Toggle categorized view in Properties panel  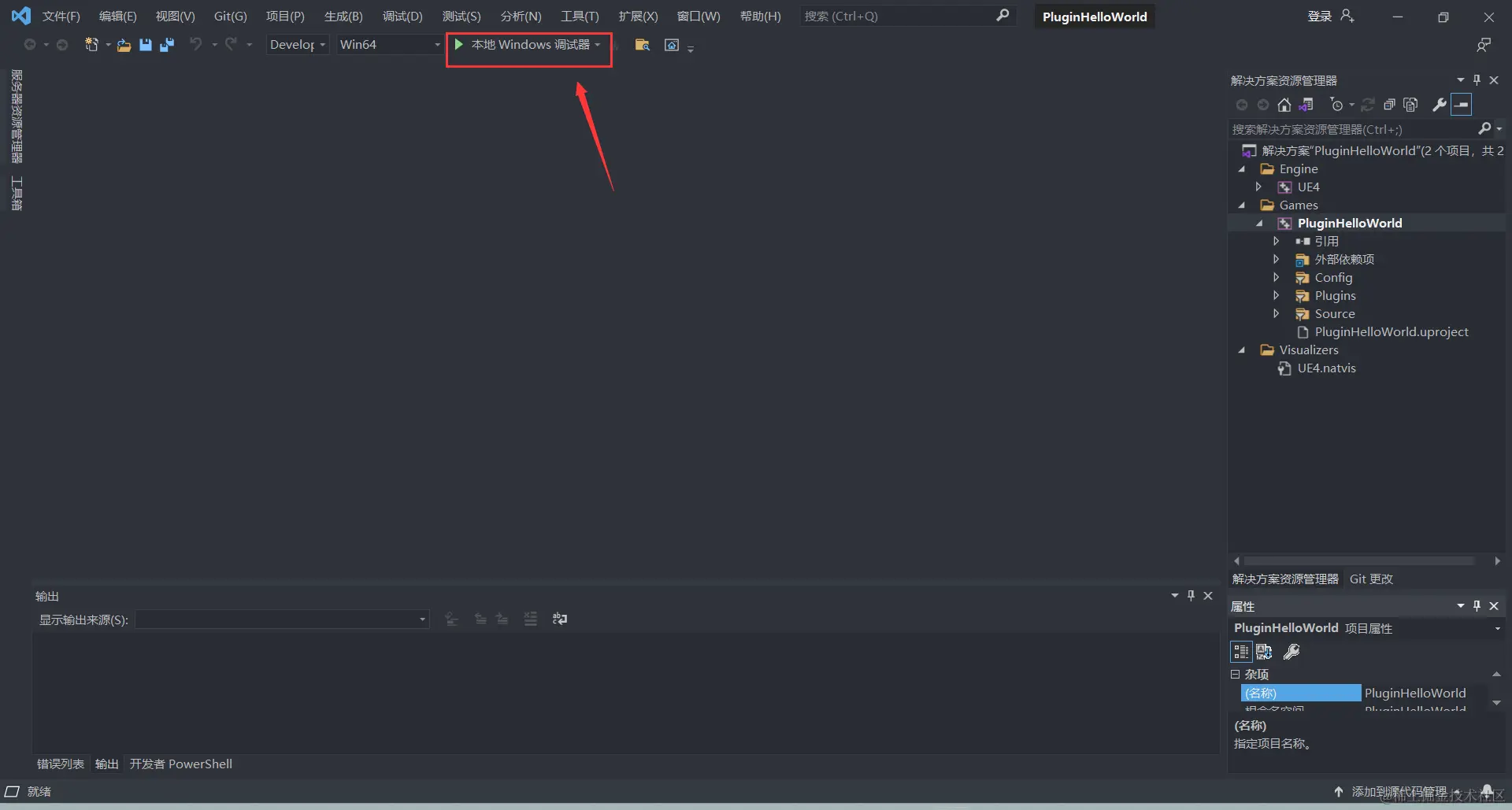point(1241,652)
